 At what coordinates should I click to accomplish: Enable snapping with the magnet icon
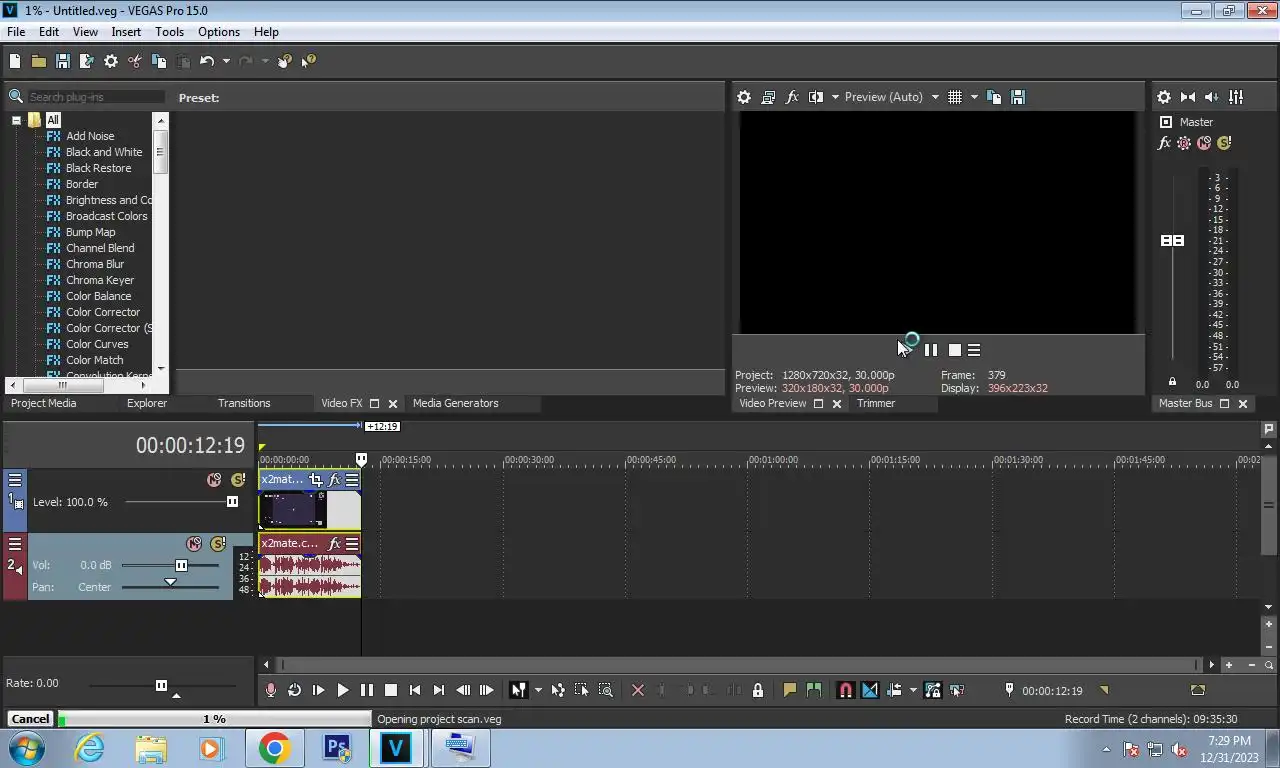[x=845, y=690]
